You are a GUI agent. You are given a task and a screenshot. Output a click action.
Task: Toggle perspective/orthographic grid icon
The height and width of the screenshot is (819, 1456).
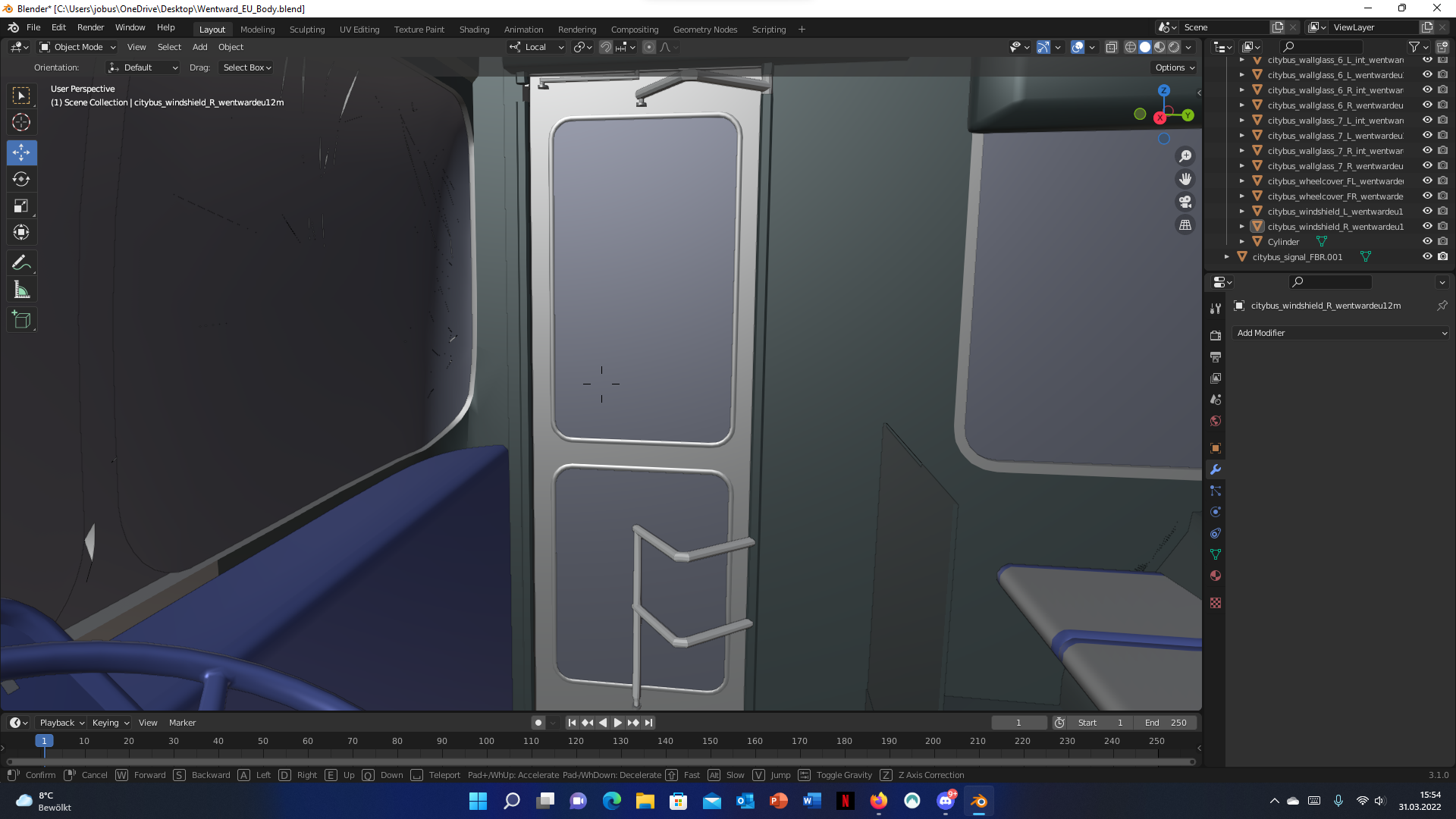tap(1185, 225)
